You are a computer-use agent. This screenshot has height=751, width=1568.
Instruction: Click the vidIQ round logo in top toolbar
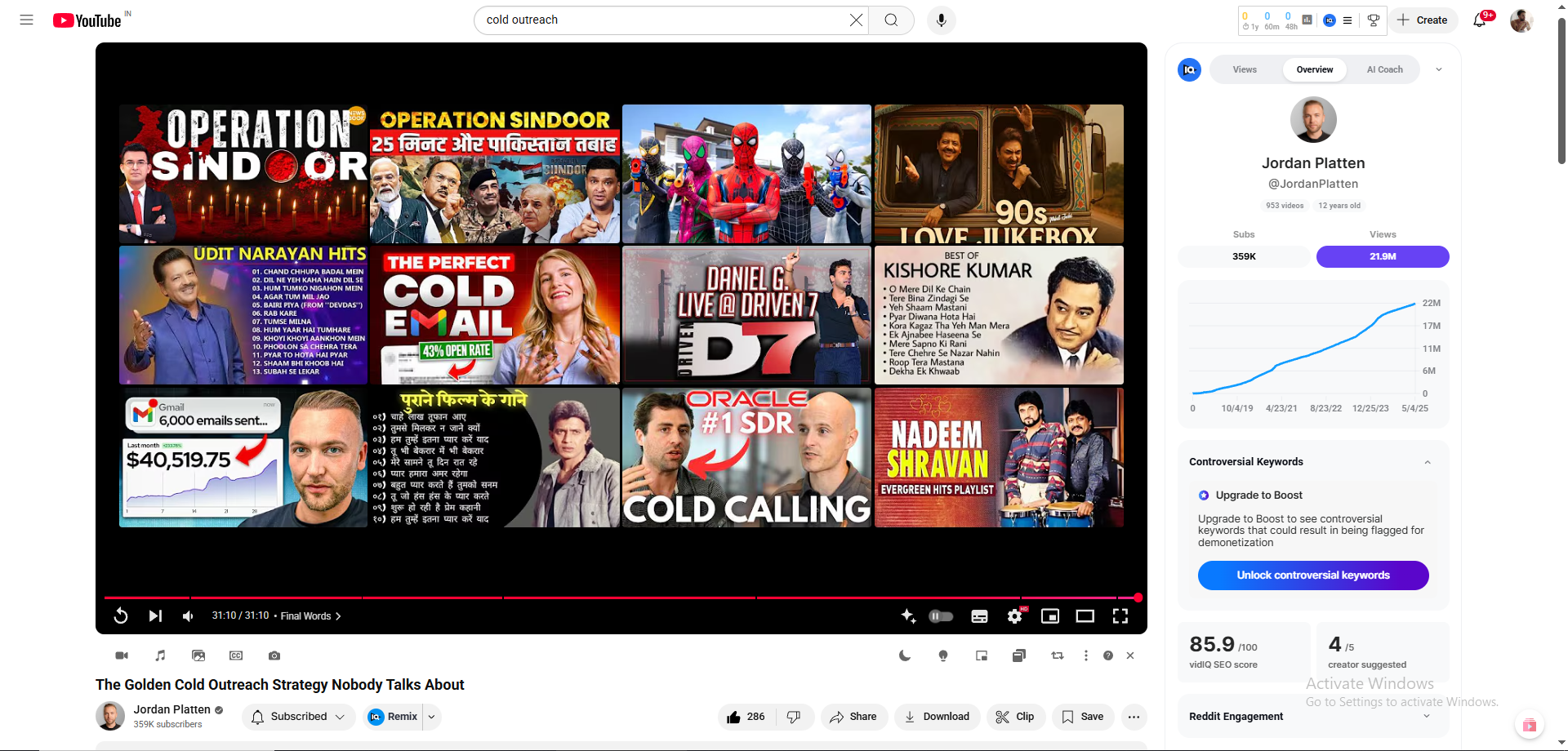[x=1330, y=20]
